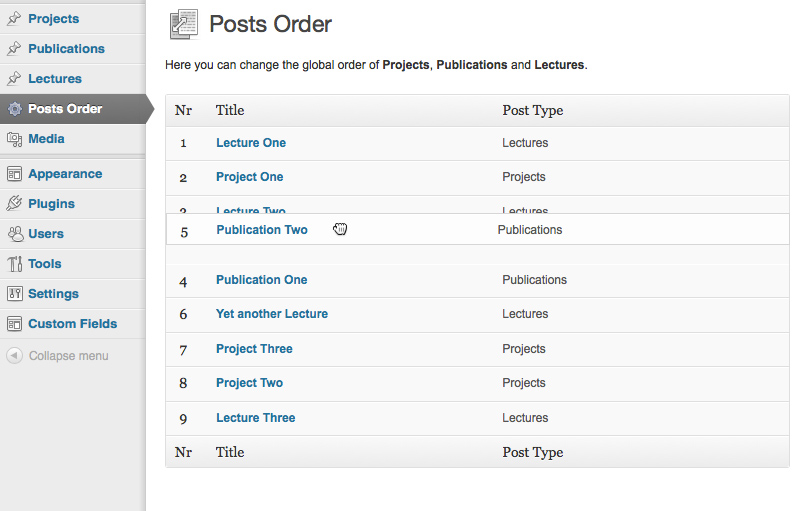Open the Yet another Lecture link
Viewport: 803px width, 511px height.
(x=272, y=314)
